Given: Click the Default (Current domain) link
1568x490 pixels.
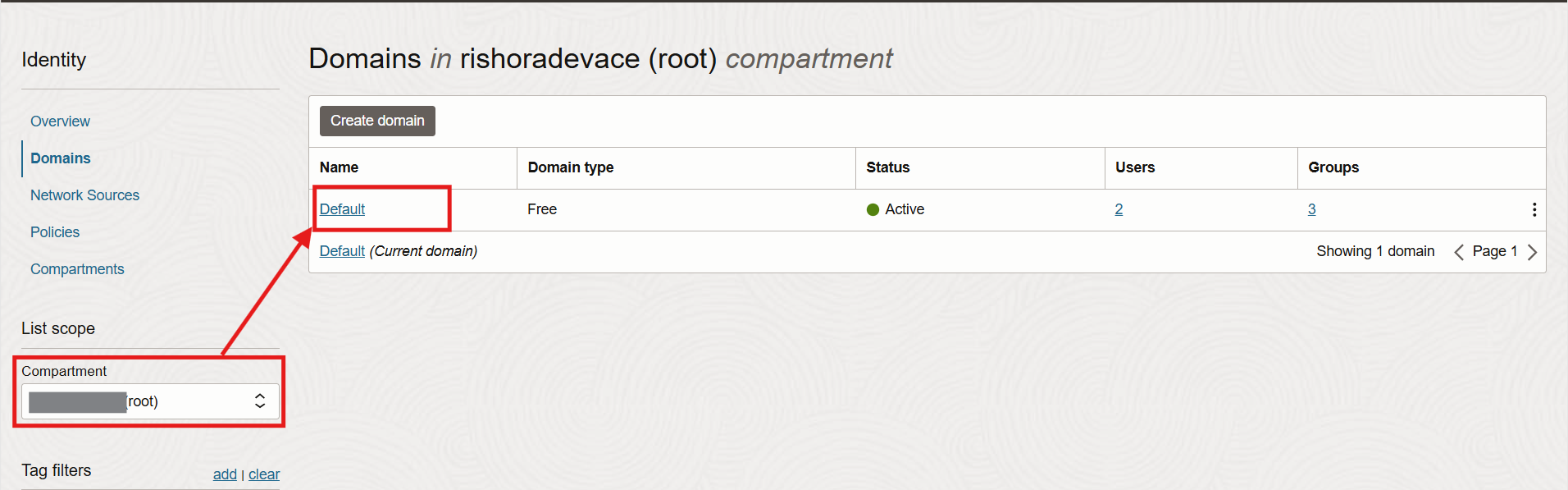Looking at the screenshot, I should (x=342, y=251).
